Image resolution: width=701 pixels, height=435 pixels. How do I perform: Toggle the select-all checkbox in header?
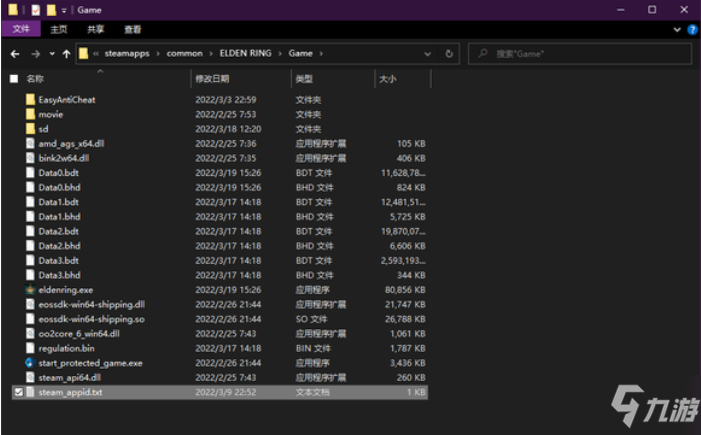pyautogui.click(x=14, y=79)
